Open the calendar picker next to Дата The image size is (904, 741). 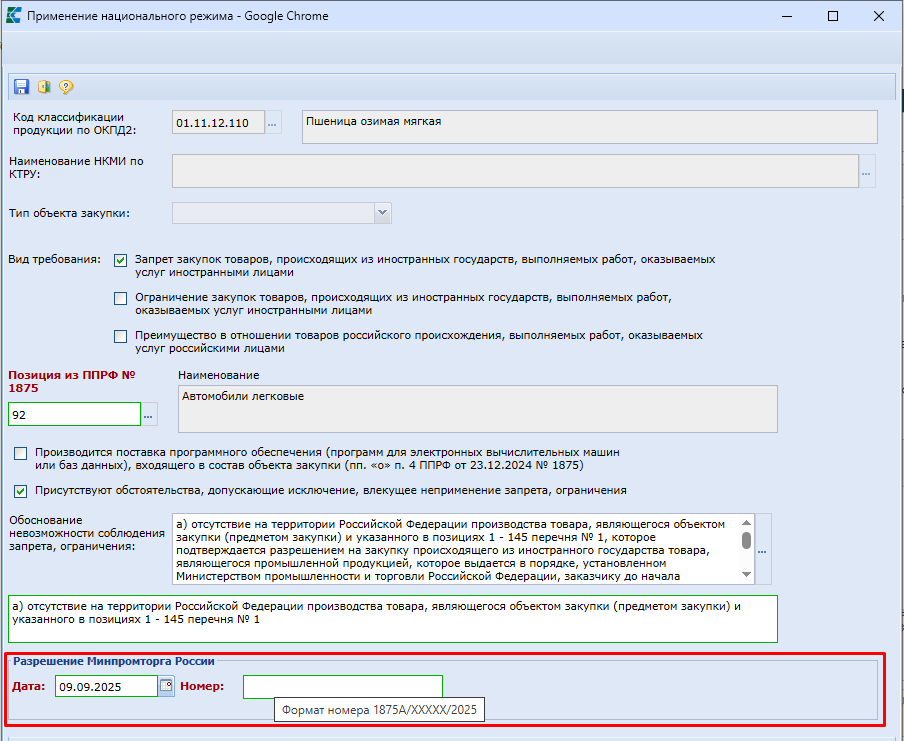(166, 686)
